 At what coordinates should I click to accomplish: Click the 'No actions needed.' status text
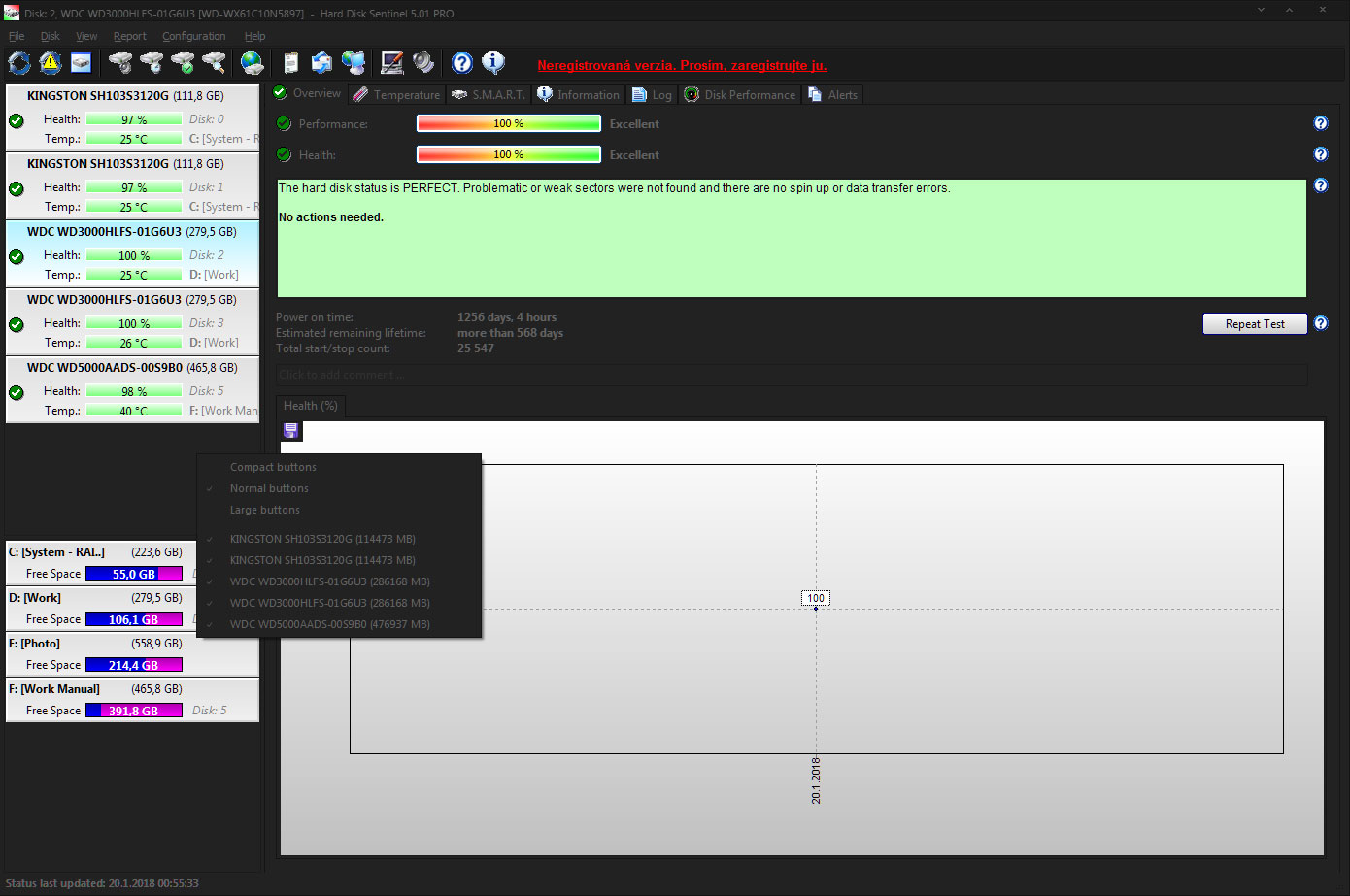(x=331, y=217)
